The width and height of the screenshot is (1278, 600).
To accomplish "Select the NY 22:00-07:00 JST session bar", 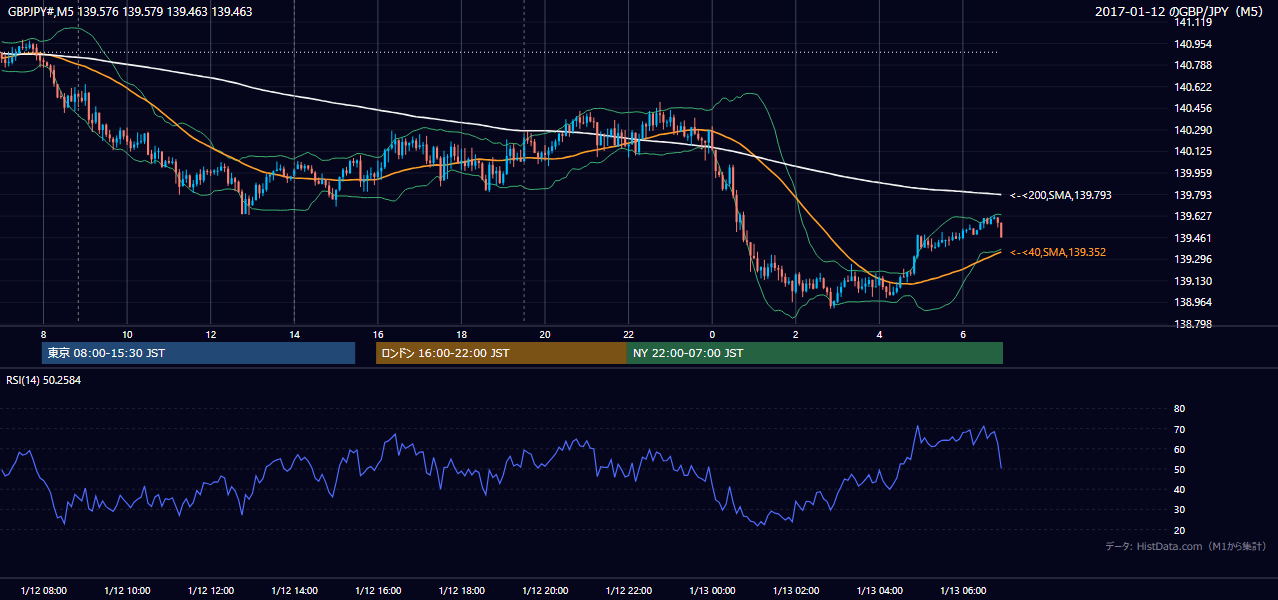I will tap(815, 353).
